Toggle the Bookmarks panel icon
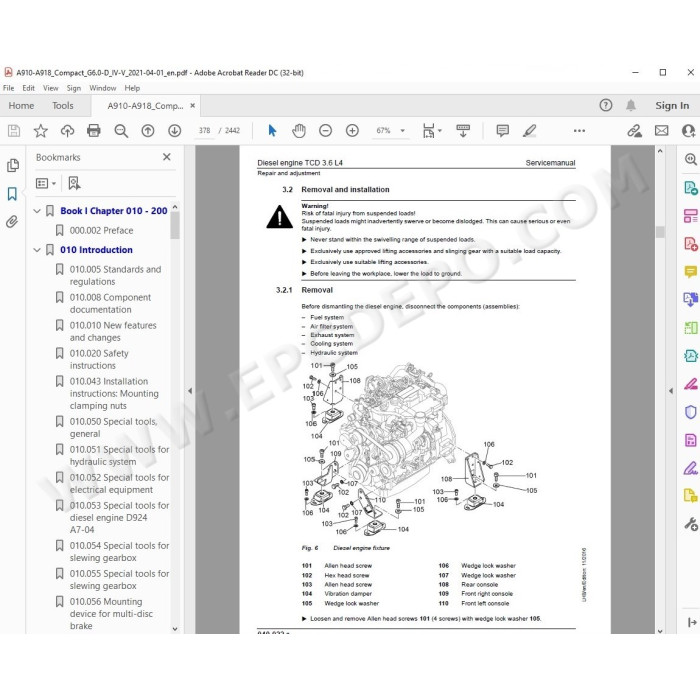 click(12, 194)
